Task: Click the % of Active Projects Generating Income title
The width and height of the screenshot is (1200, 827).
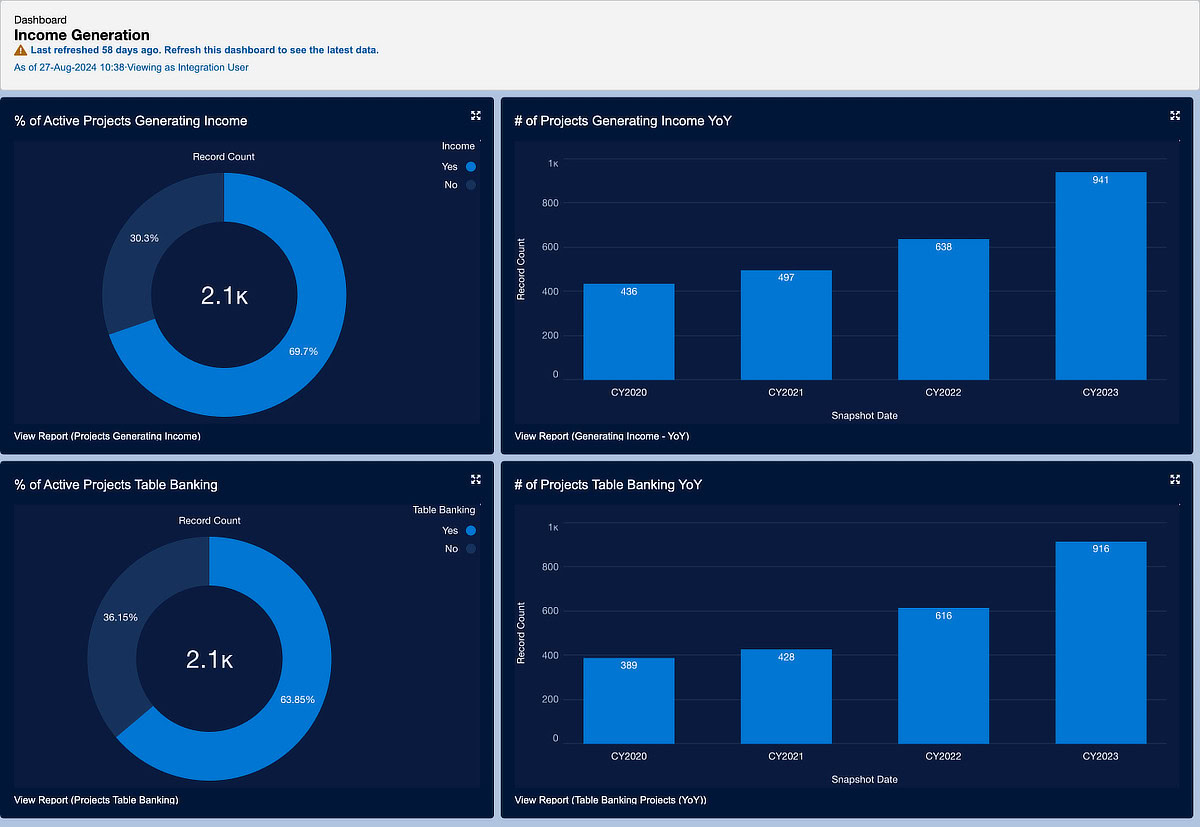Action: click(x=131, y=121)
